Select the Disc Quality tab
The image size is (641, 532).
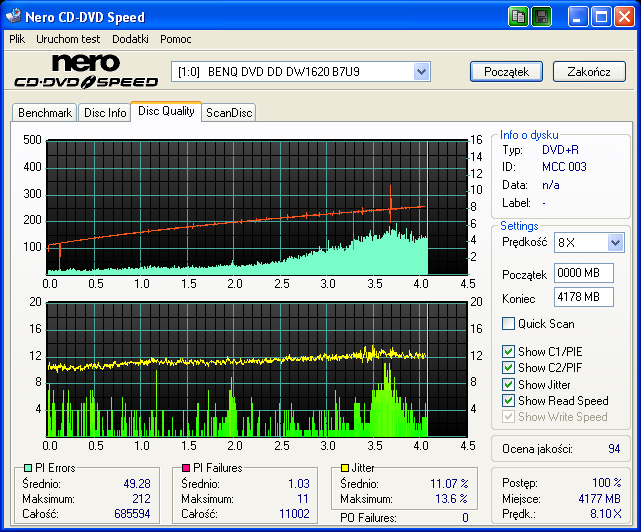tap(166, 111)
